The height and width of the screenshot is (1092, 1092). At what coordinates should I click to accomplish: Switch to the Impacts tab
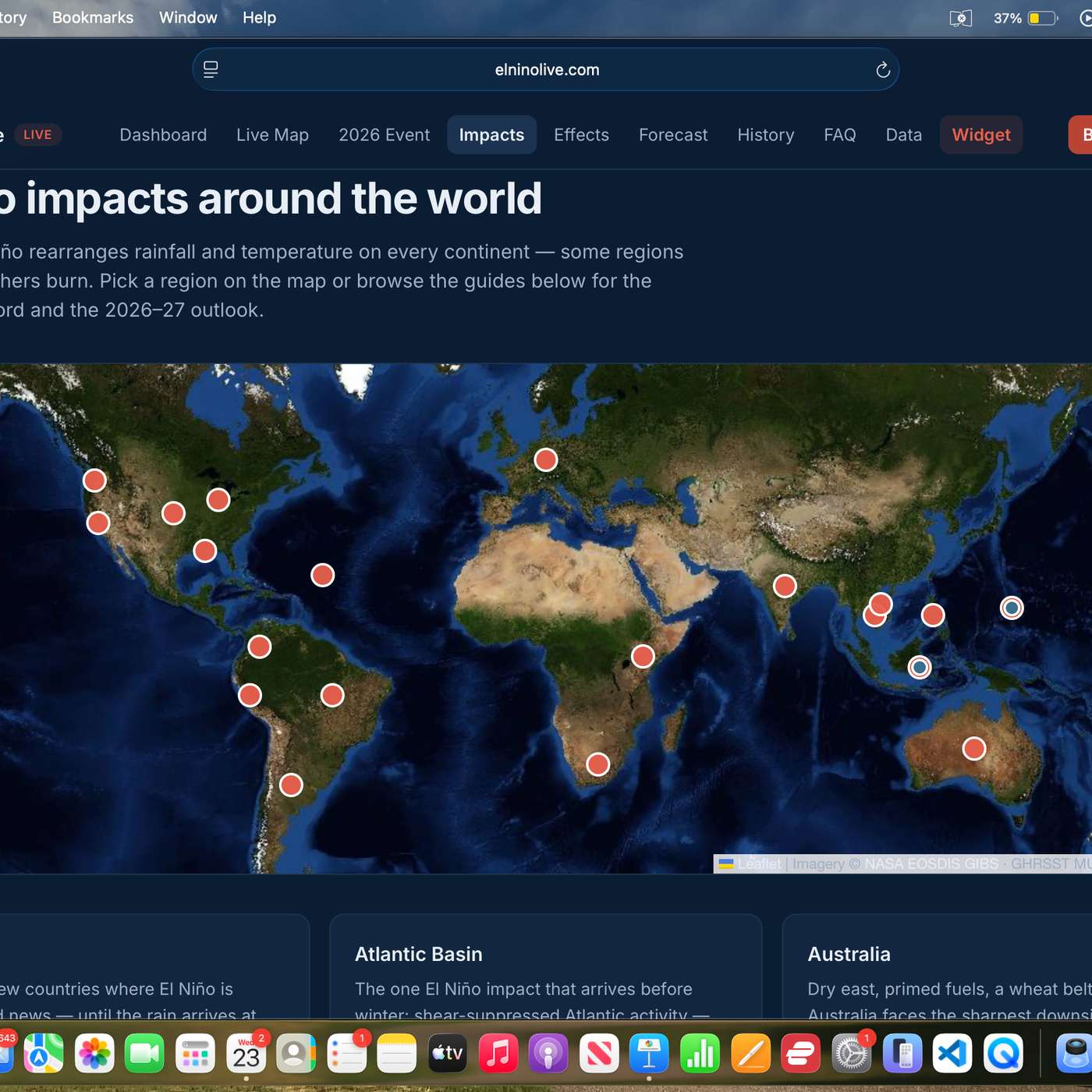(491, 135)
